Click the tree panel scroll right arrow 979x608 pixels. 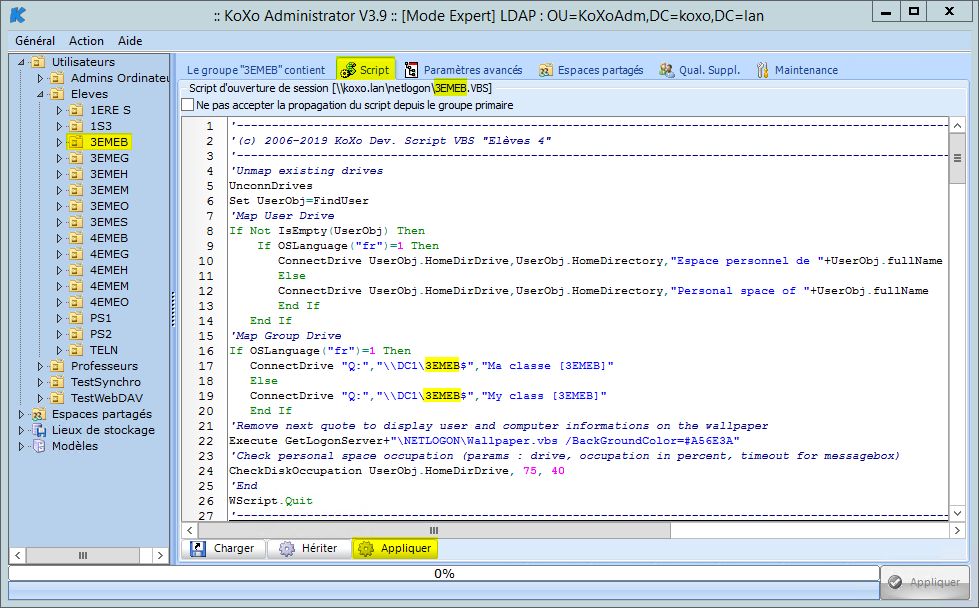[x=160, y=555]
